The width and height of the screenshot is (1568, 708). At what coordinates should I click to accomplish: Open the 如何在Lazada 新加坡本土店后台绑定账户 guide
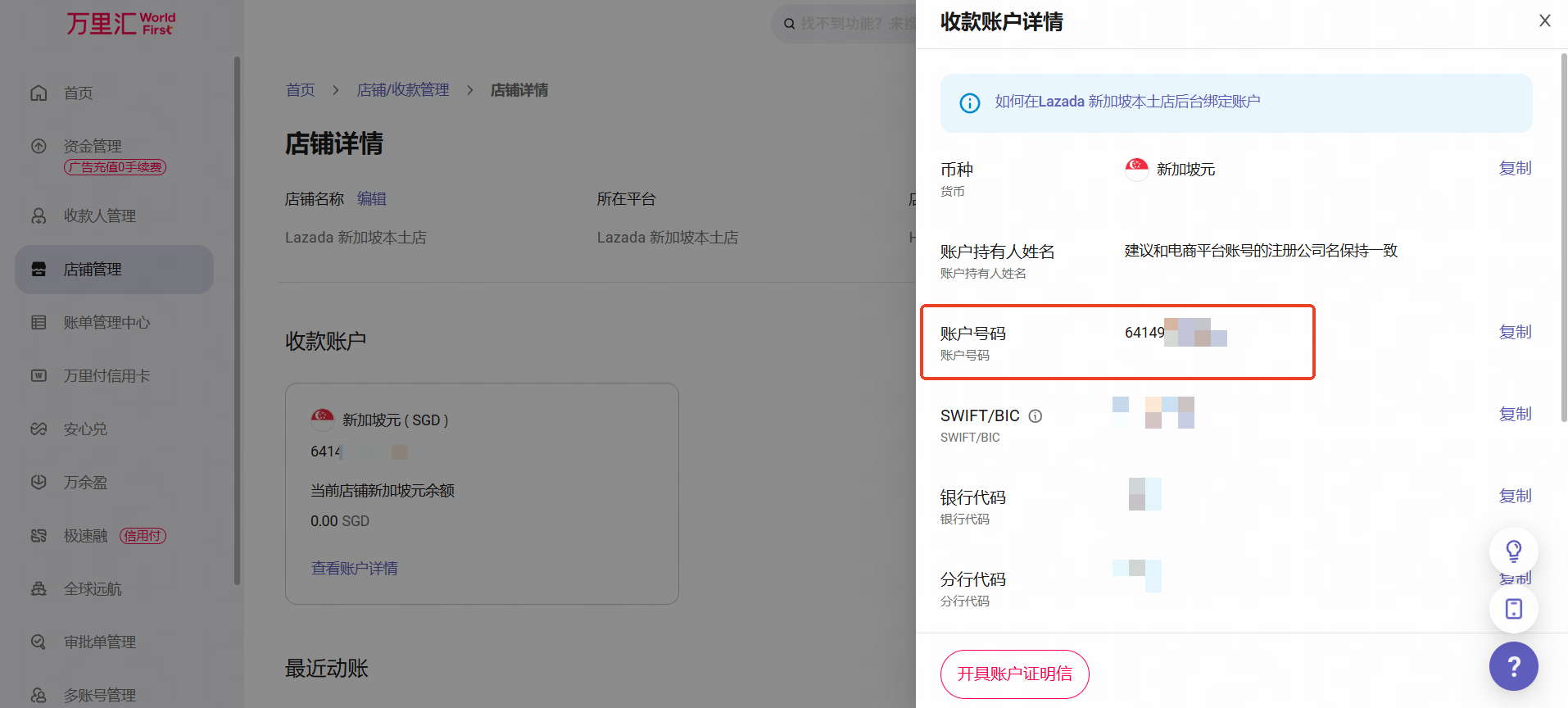(1127, 102)
